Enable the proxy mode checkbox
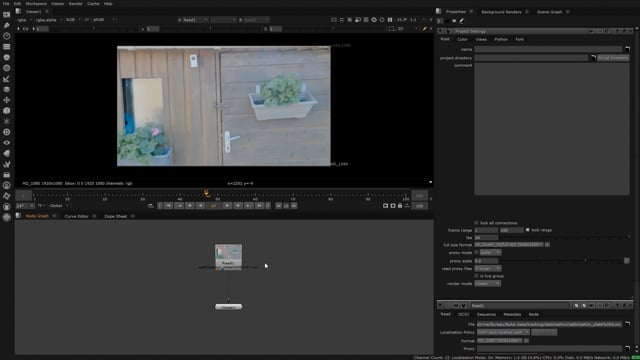This screenshot has width=640, height=360. pyautogui.click(x=476, y=252)
